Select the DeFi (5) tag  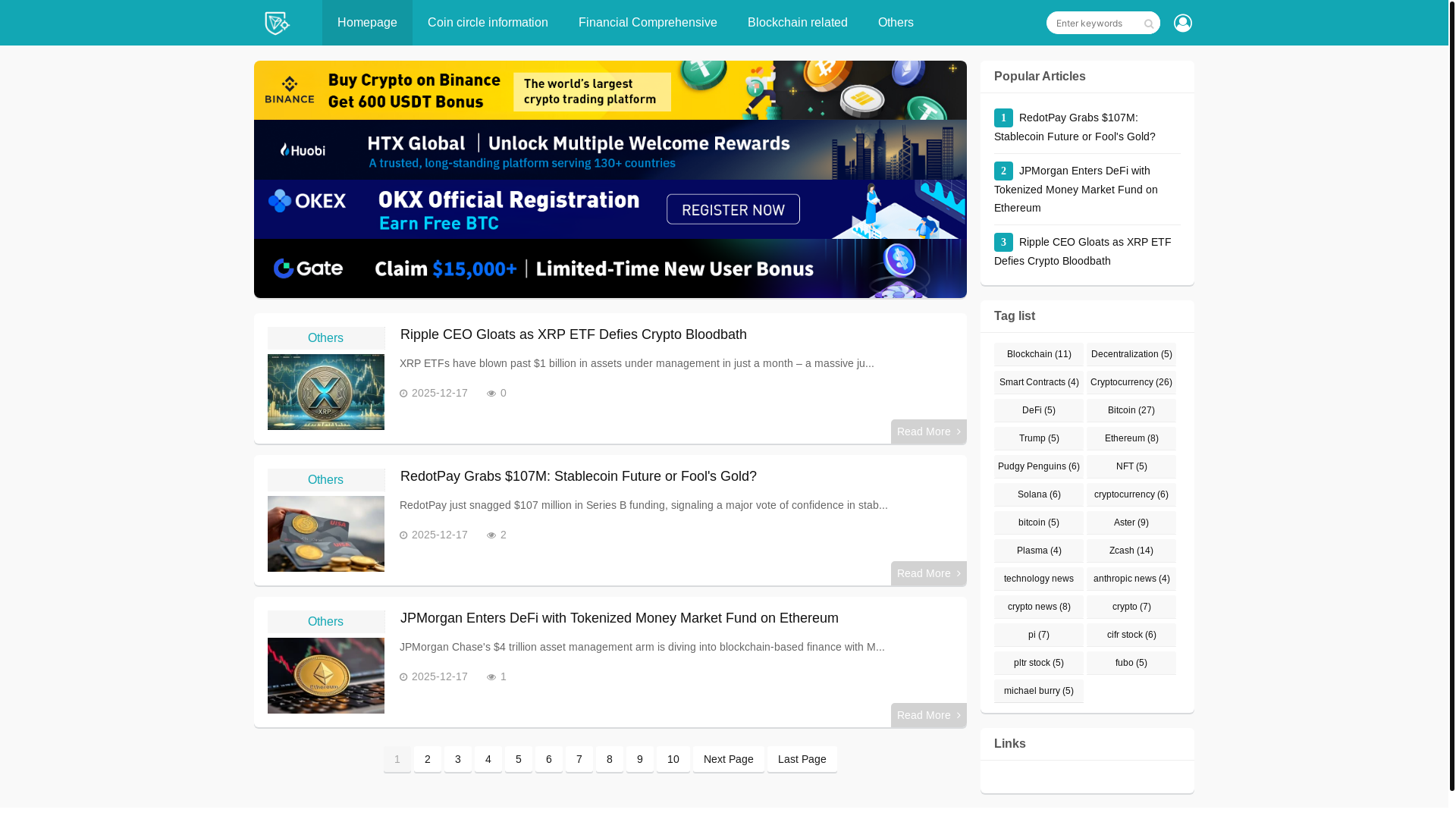pos(1039,410)
